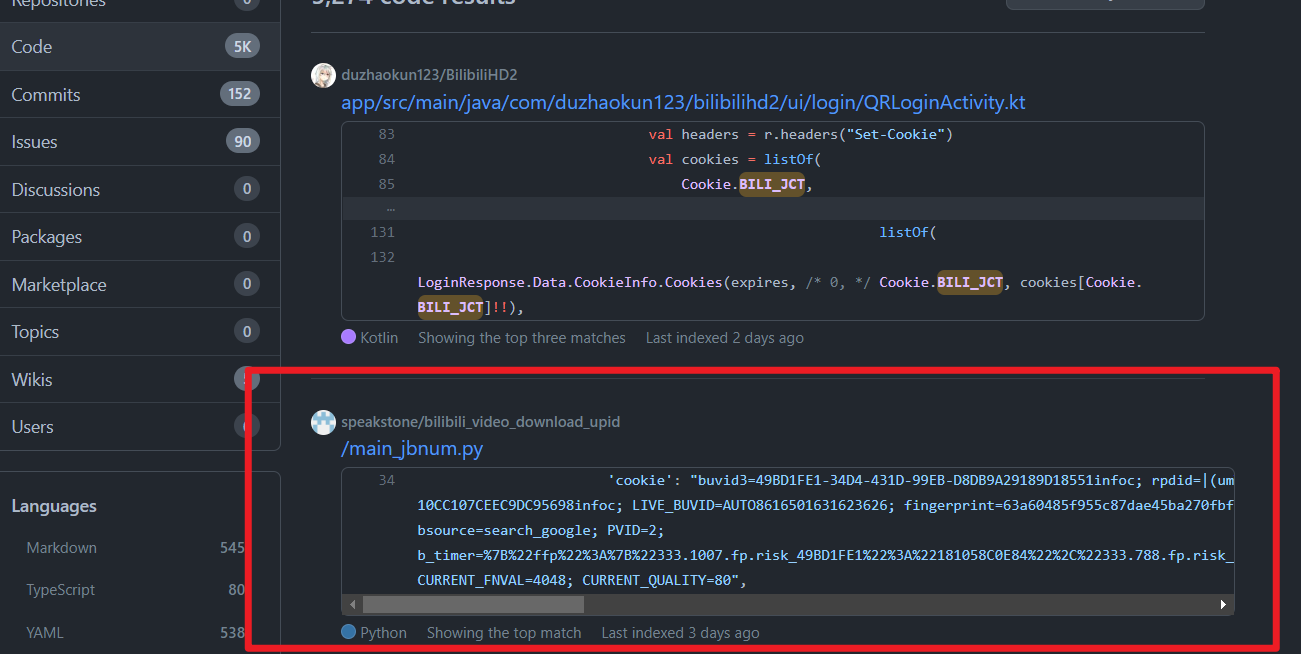Click 'Showing the top three matches' text
The image size is (1301, 654).
522,338
